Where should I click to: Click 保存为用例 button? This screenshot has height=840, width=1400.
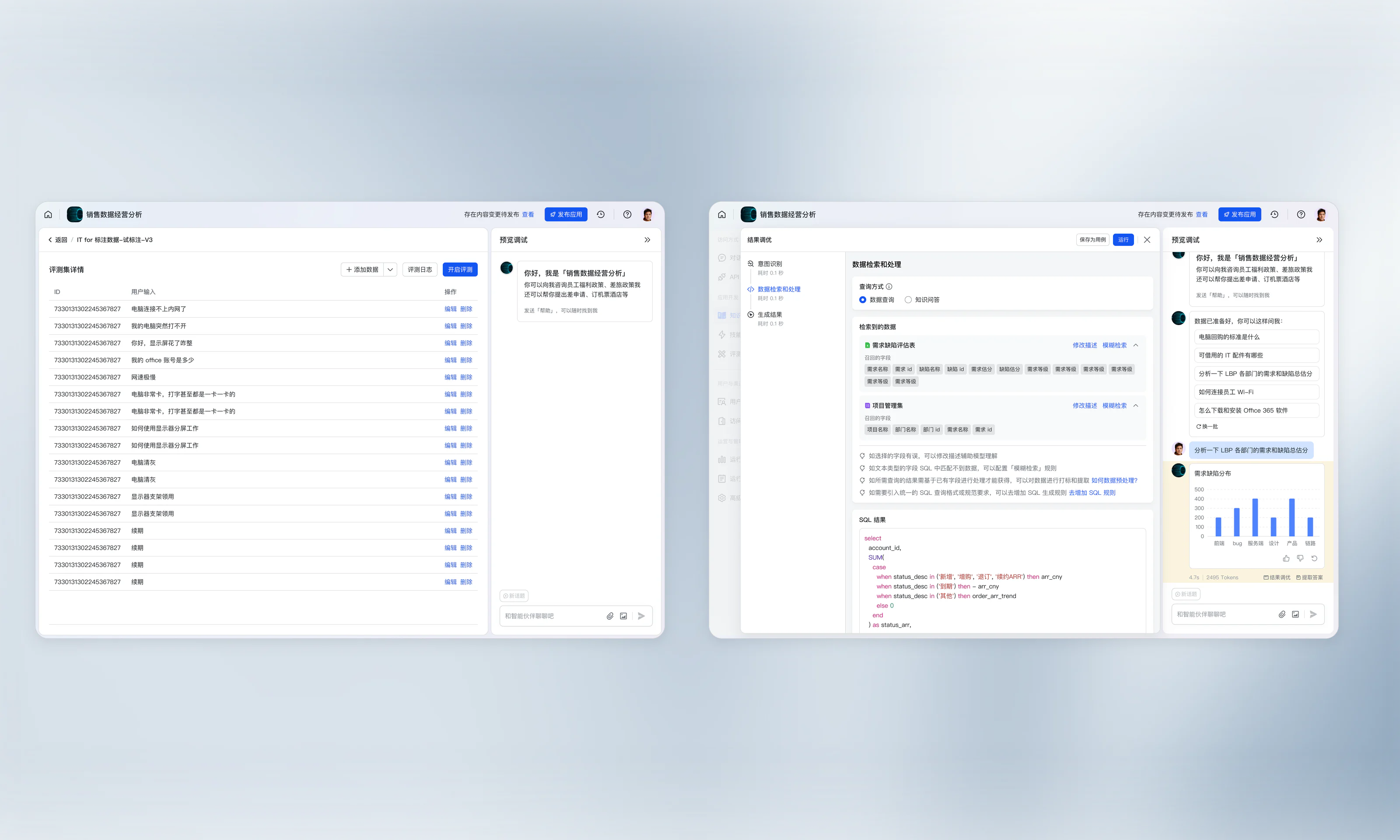[x=1093, y=240]
